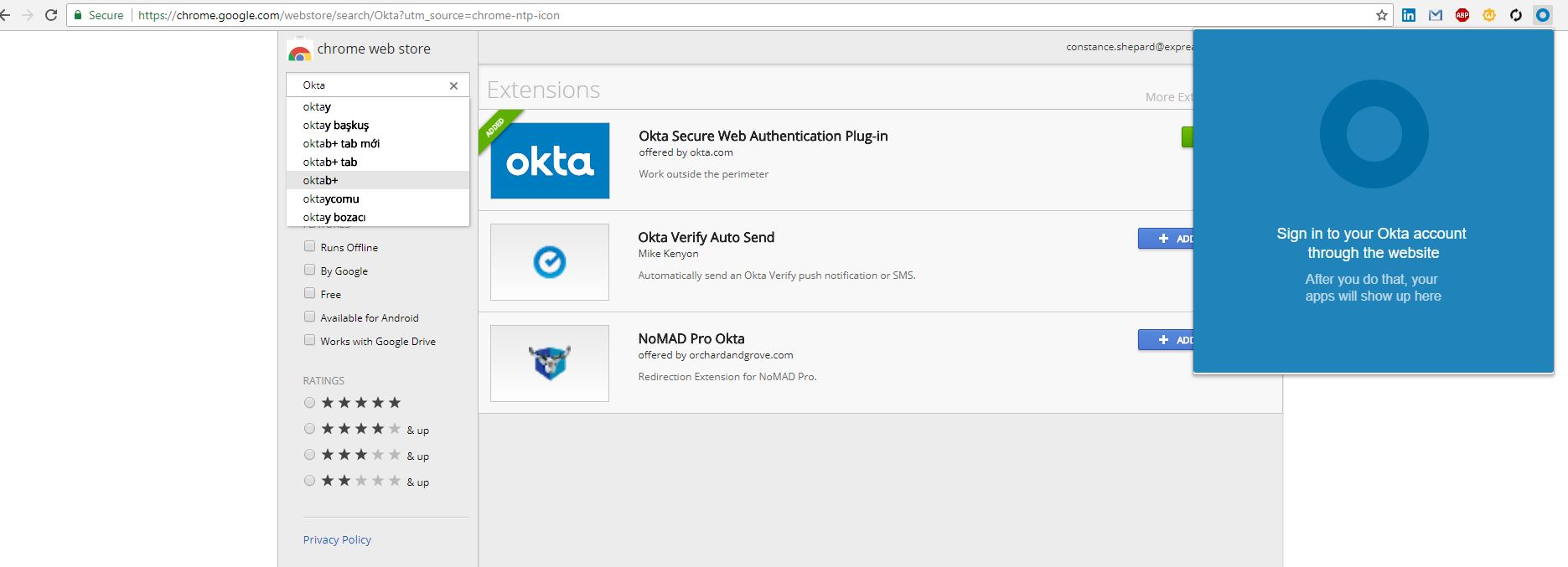The height and width of the screenshot is (567, 1568).
Task: Pick the 'oktab+ tab mới' suggestion
Action: point(378,143)
